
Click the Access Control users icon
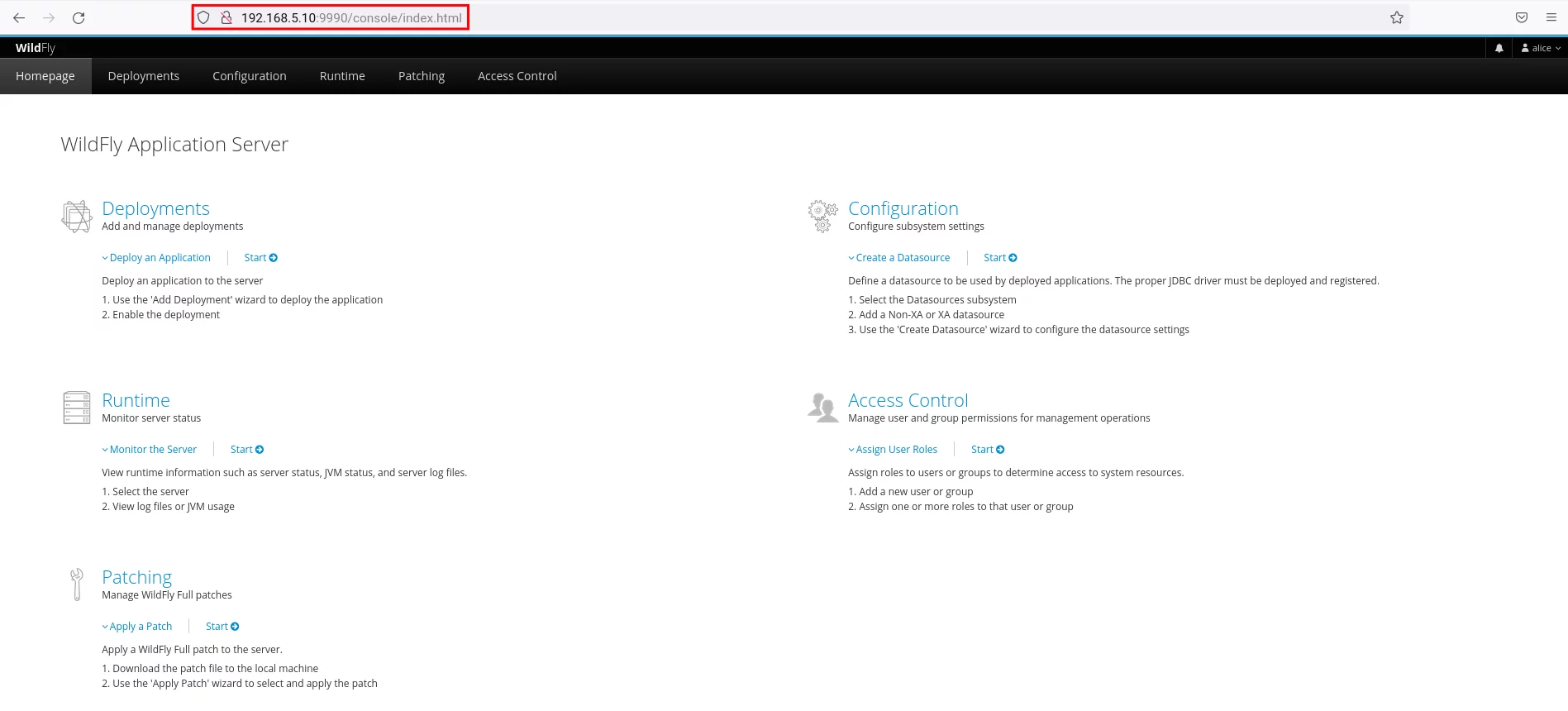[x=822, y=408]
